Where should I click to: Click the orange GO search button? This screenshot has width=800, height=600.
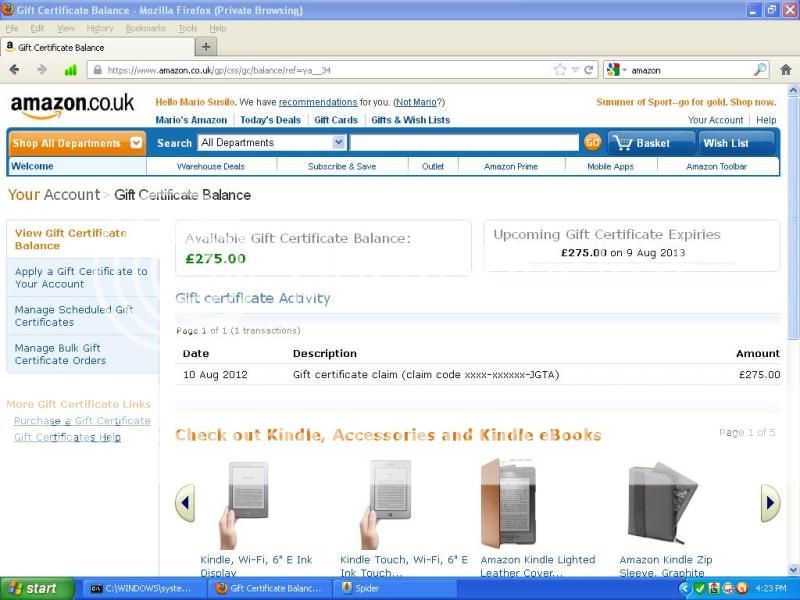(x=592, y=142)
